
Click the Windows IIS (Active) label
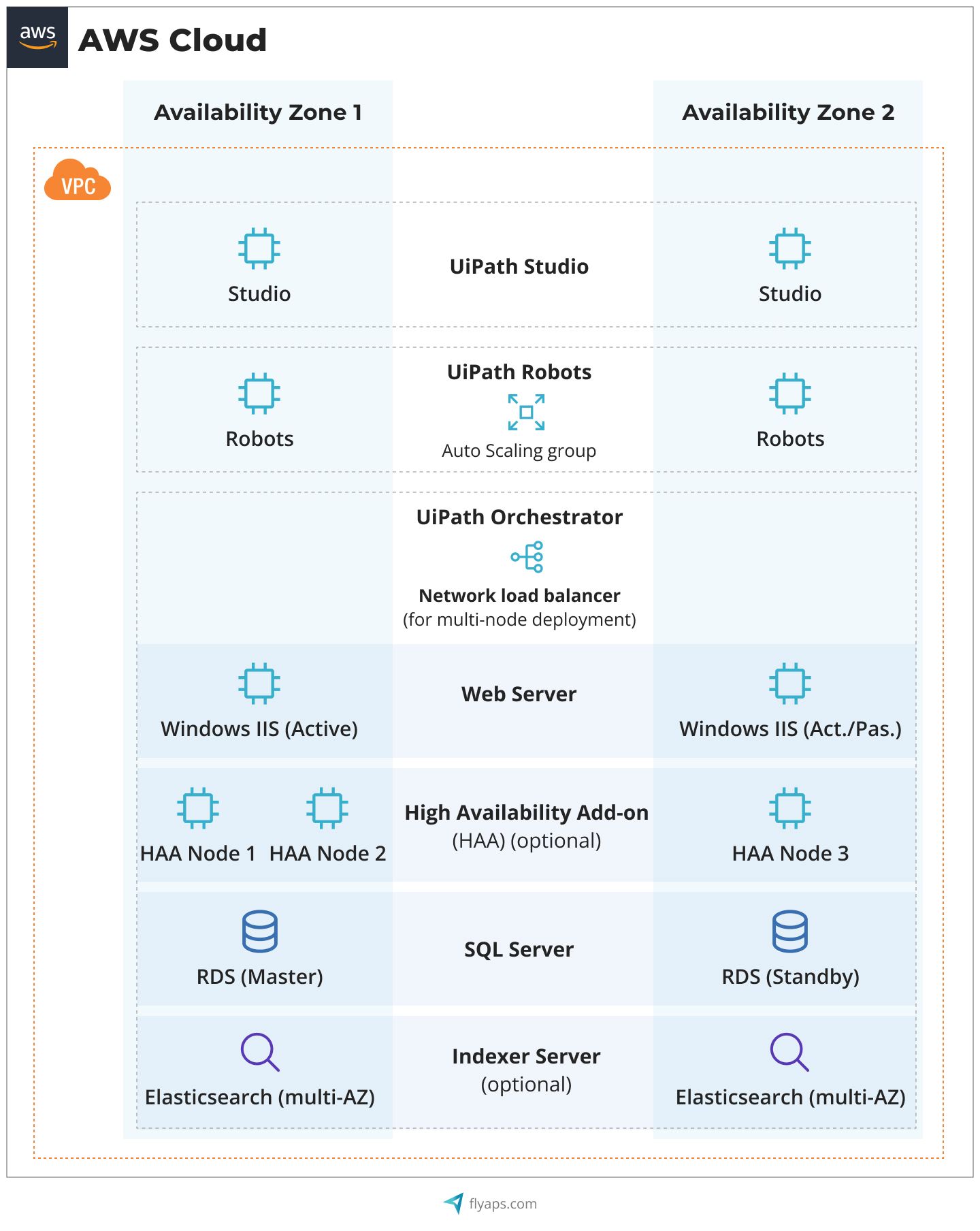[x=259, y=729]
